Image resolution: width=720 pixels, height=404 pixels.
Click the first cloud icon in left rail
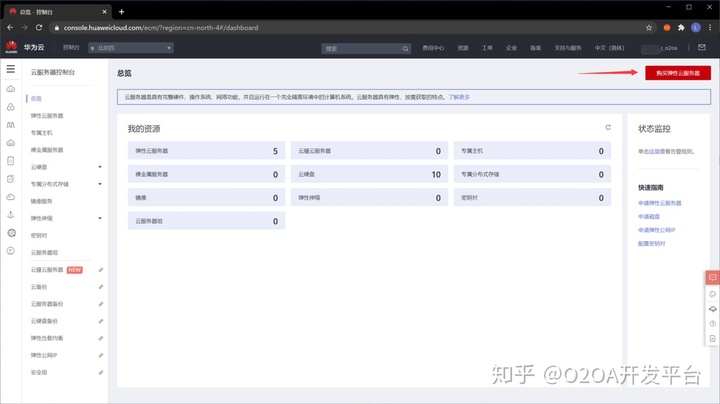click(x=11, y=89)
